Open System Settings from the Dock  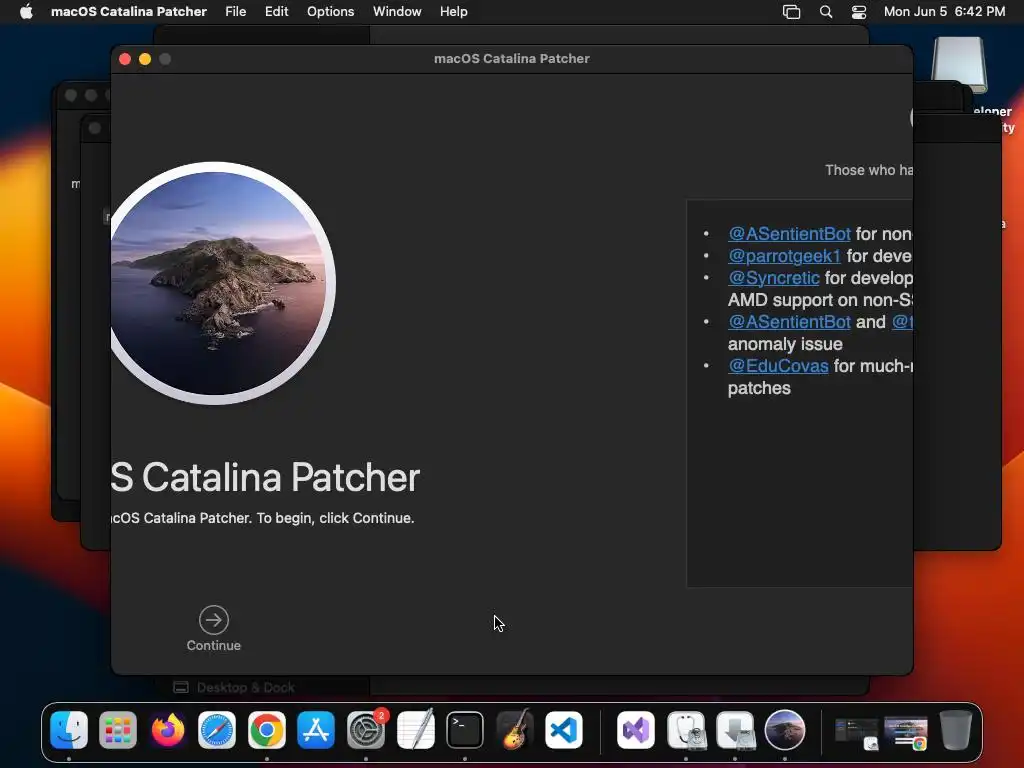[x=366, y=730]
